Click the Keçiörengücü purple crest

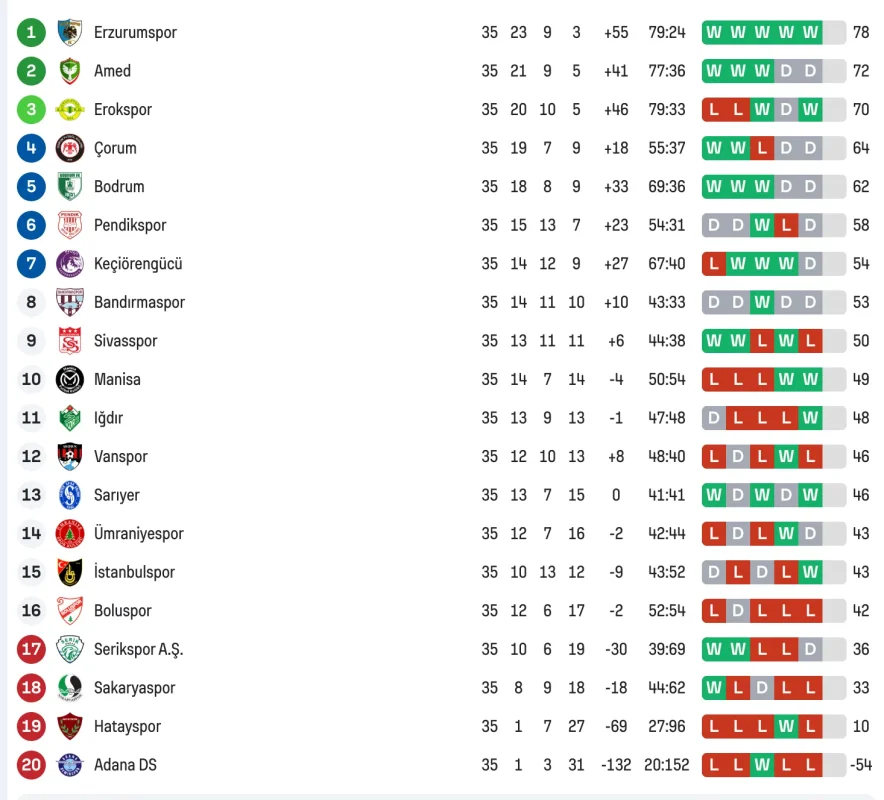(x=69, y=264)
